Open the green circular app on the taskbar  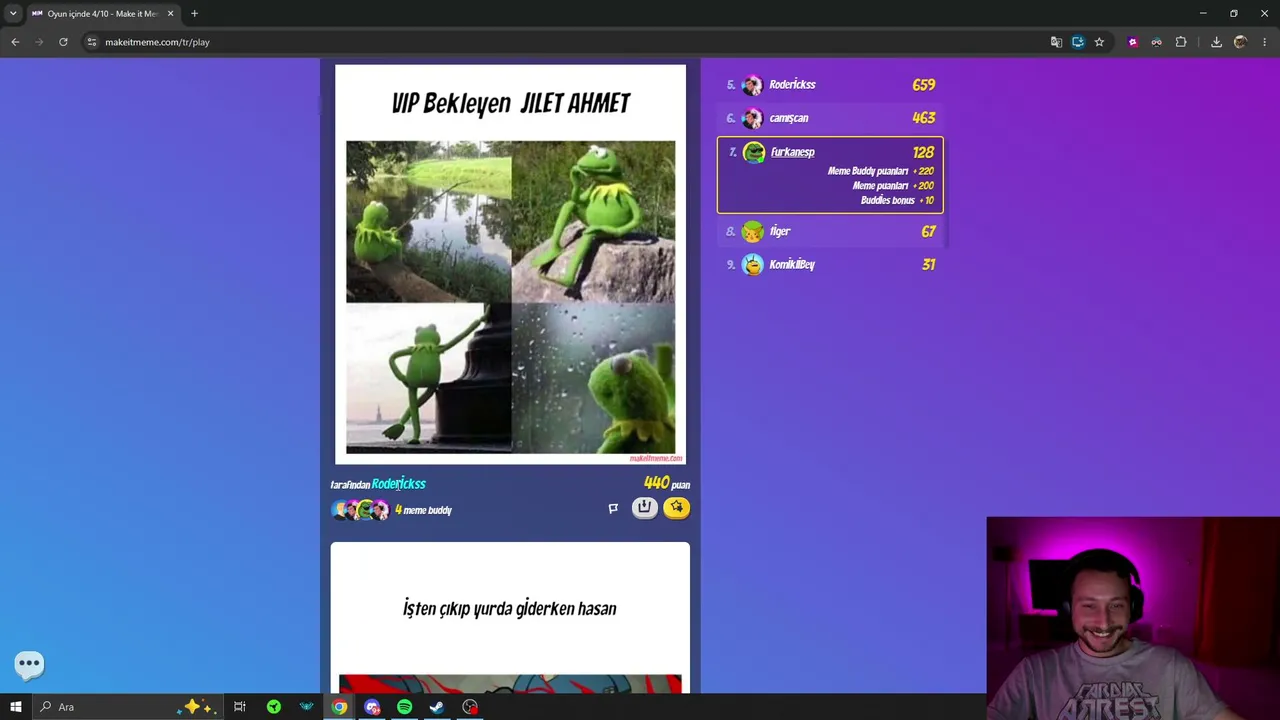click(x=274, y=707)
